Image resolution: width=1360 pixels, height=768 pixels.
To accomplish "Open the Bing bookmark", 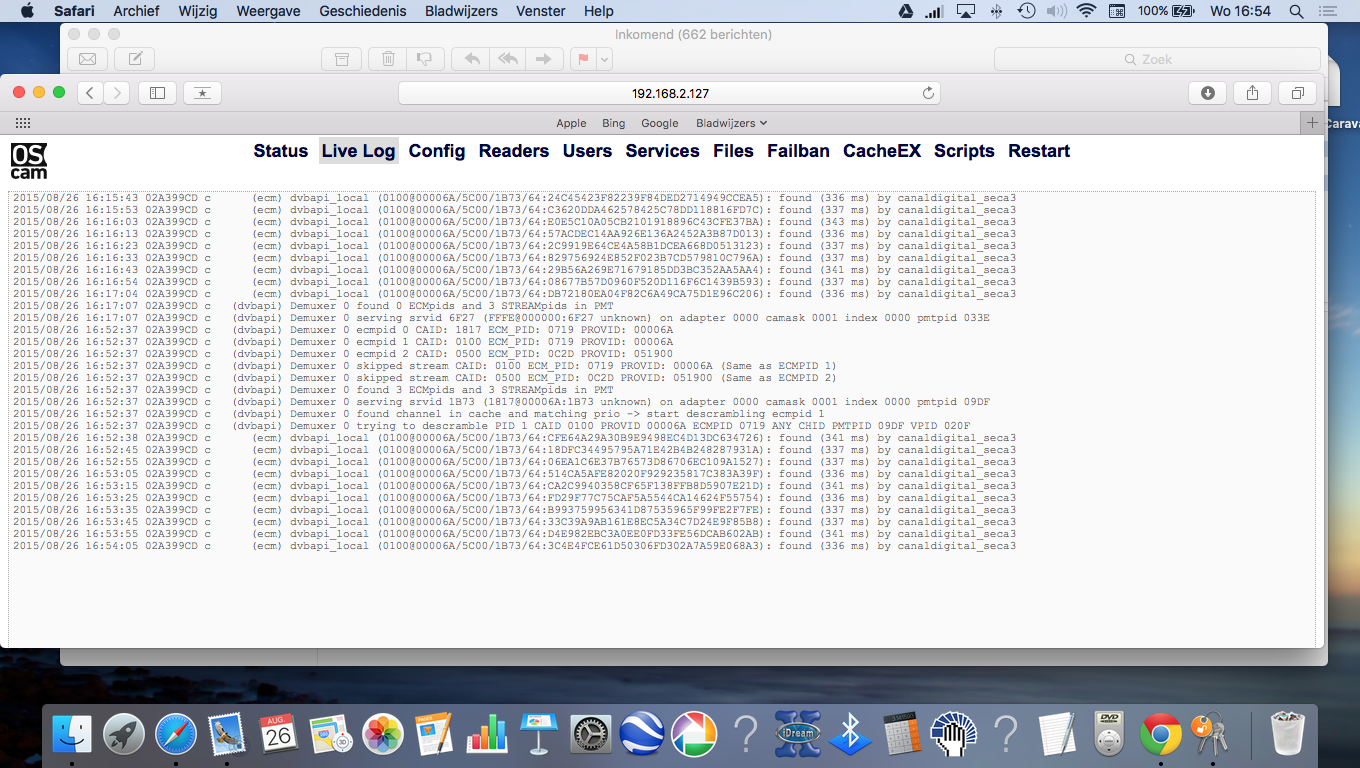I will coord(613,123).
